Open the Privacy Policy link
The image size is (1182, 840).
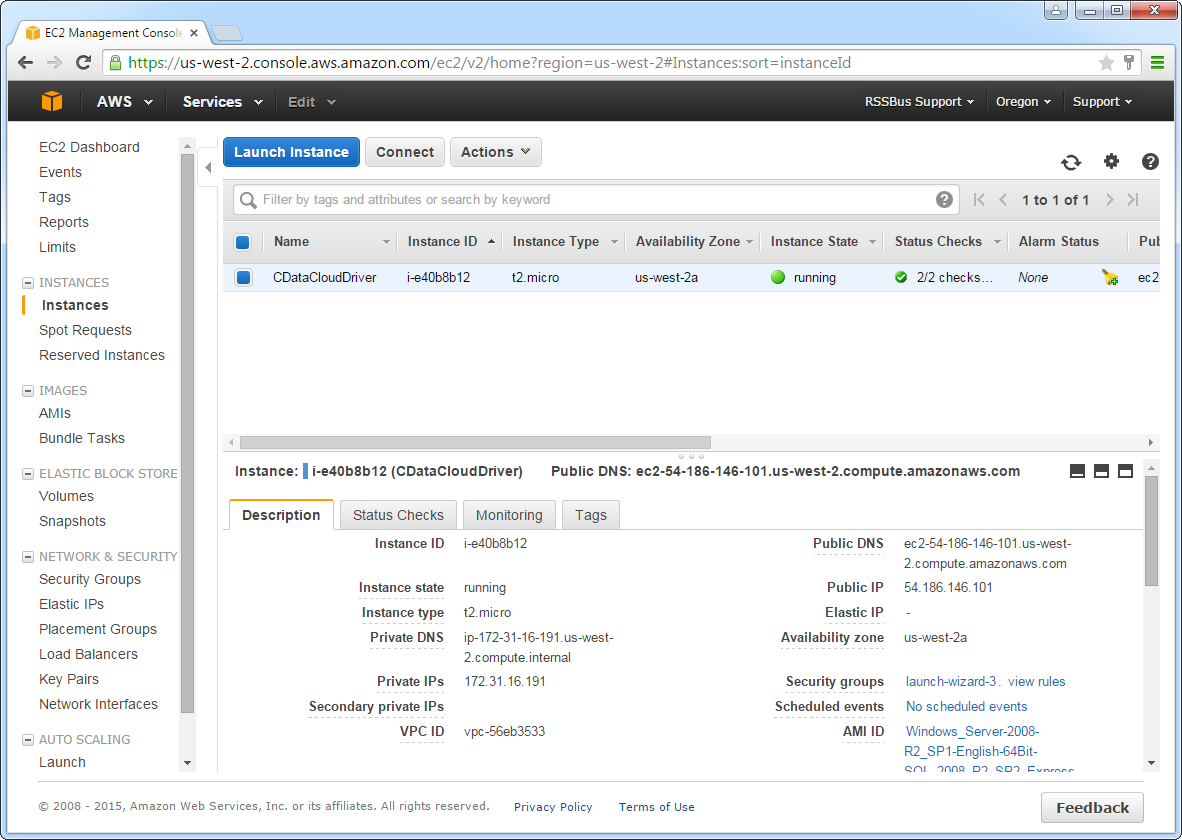[553, 807]
